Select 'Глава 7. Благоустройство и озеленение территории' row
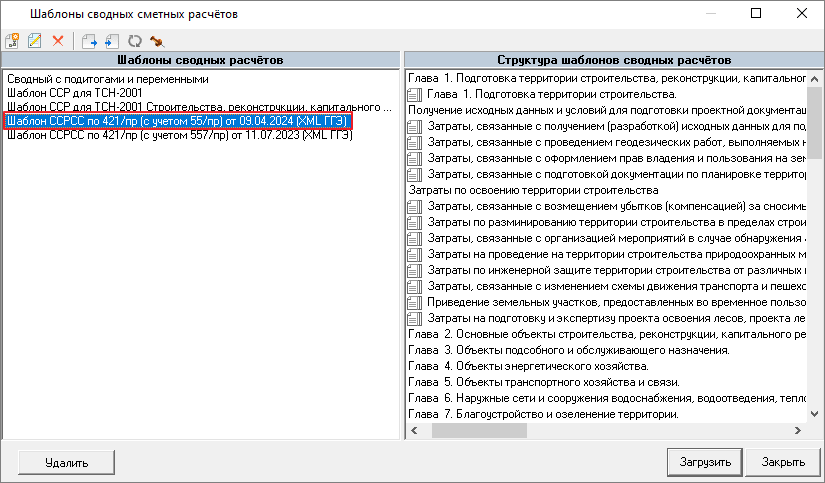 [543, 414]
